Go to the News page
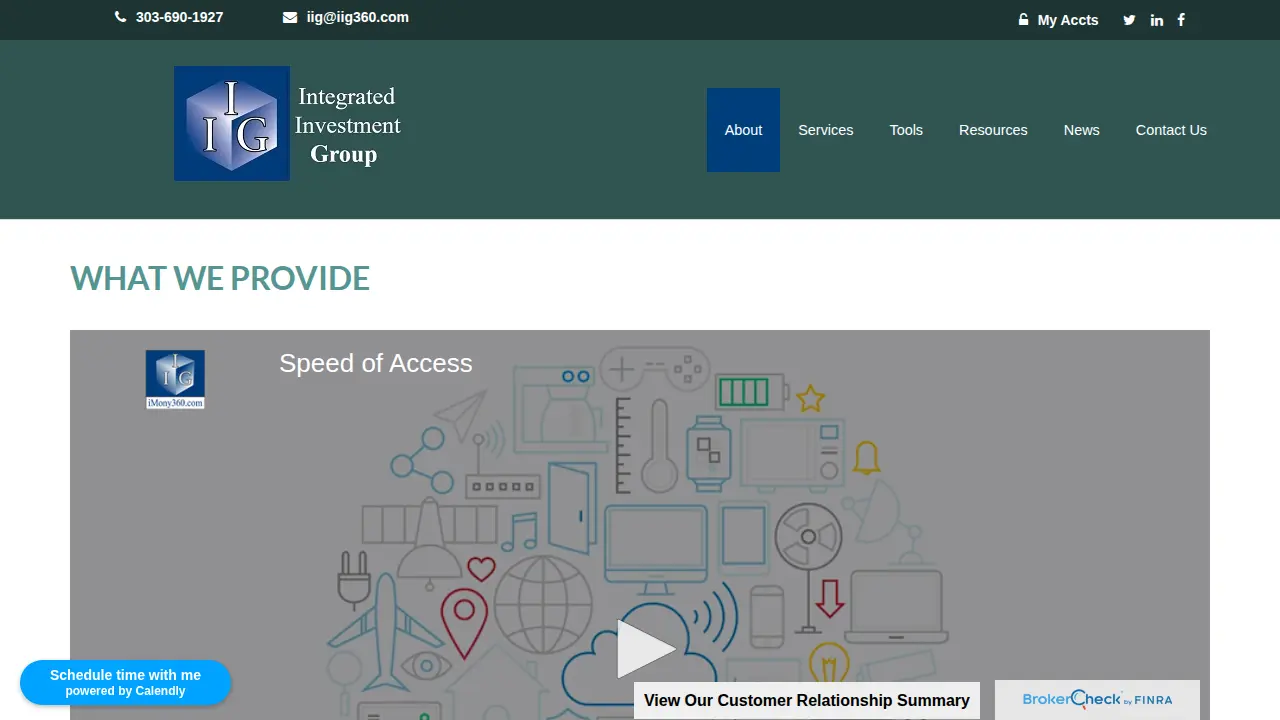1280x720 pixels. point(1082,130)
